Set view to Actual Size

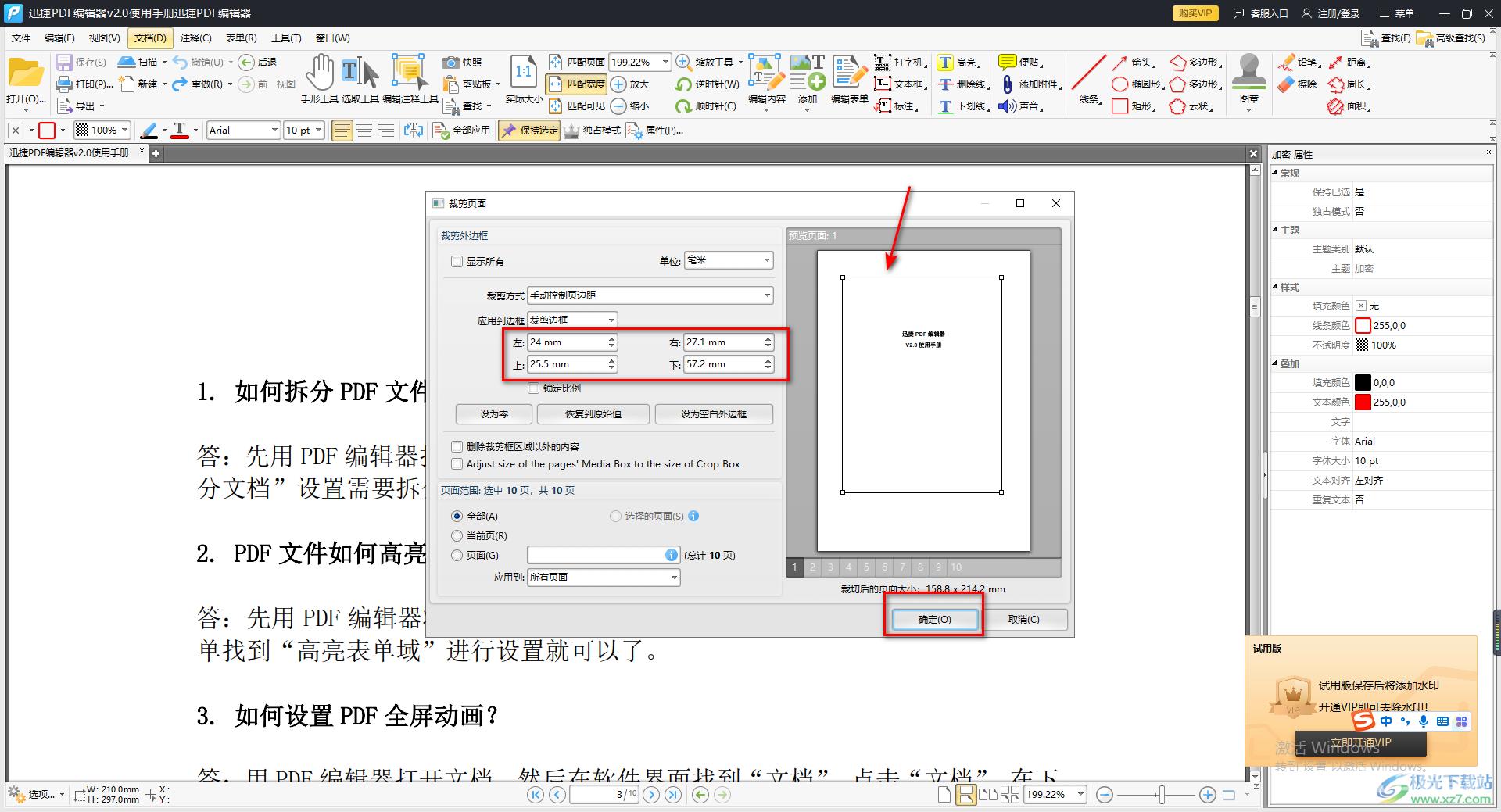tap(524, 80)
